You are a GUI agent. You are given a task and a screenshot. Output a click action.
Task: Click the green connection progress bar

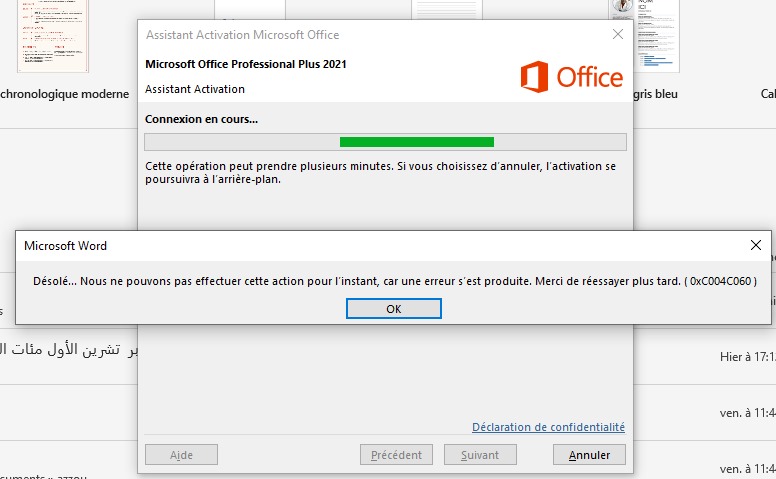tap(416, 142)
